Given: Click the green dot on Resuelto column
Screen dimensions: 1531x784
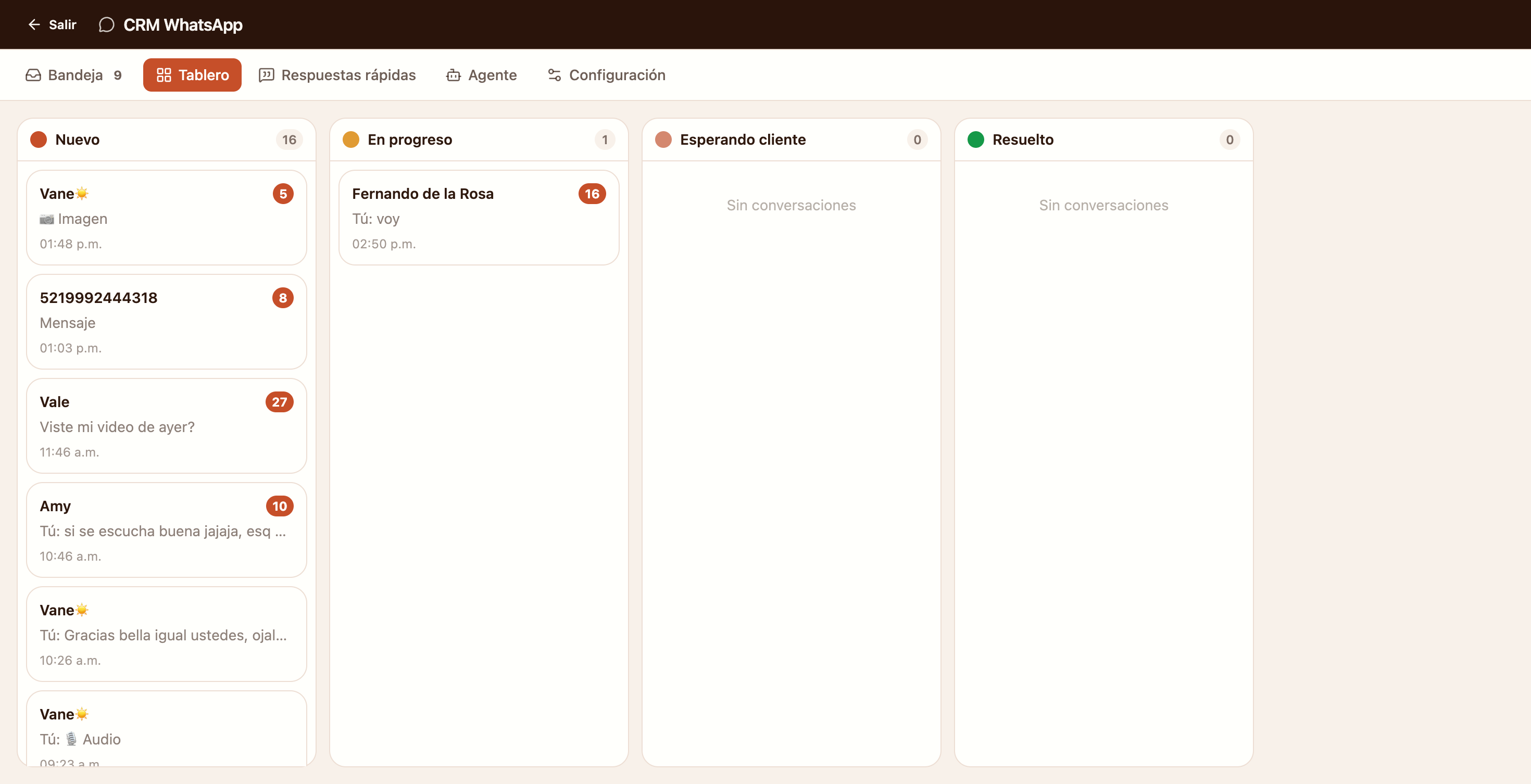Looking at the screenshot, I should [976, 140].
